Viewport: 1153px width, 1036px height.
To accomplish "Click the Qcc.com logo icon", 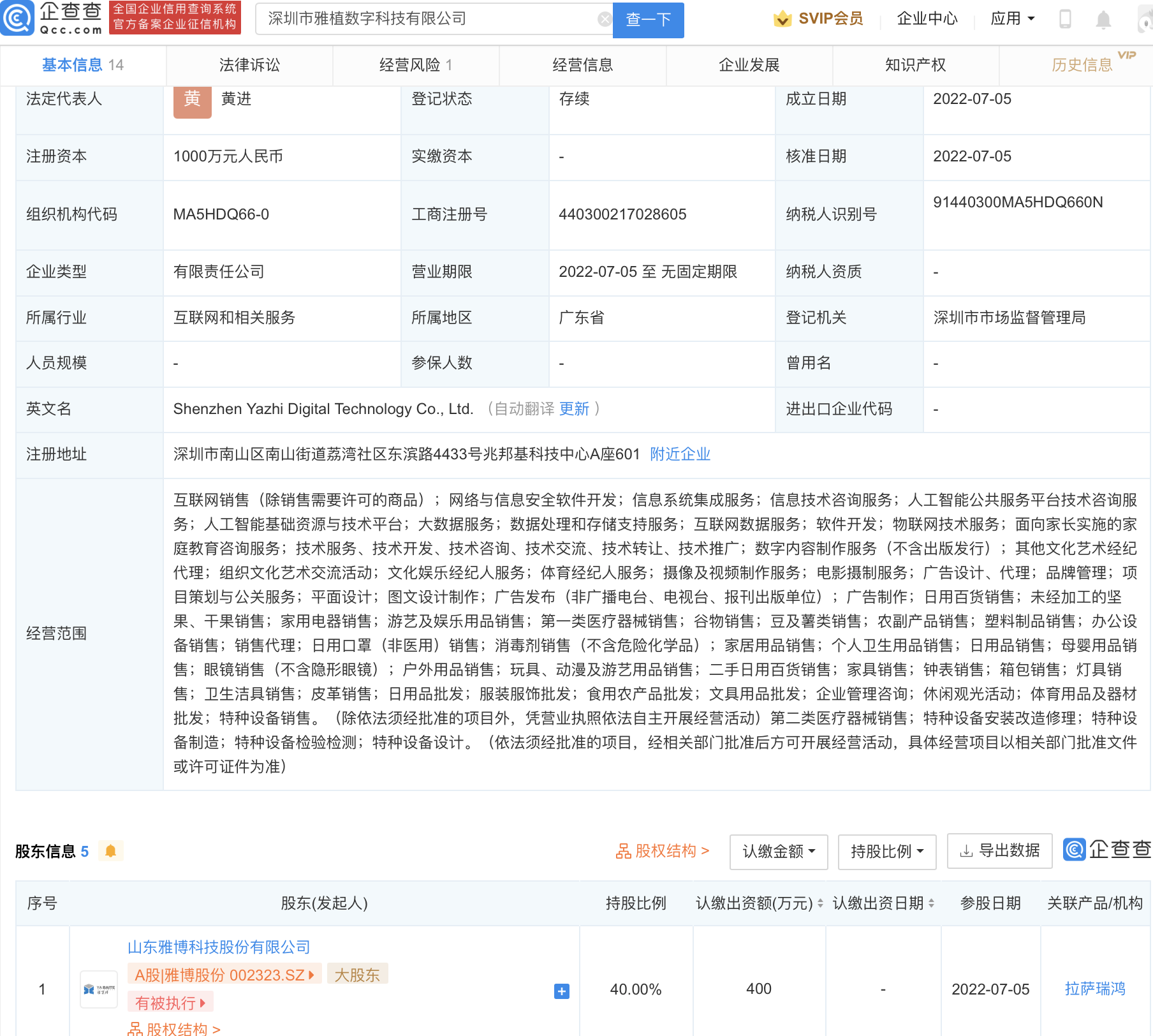I will (x=17, y=18).
